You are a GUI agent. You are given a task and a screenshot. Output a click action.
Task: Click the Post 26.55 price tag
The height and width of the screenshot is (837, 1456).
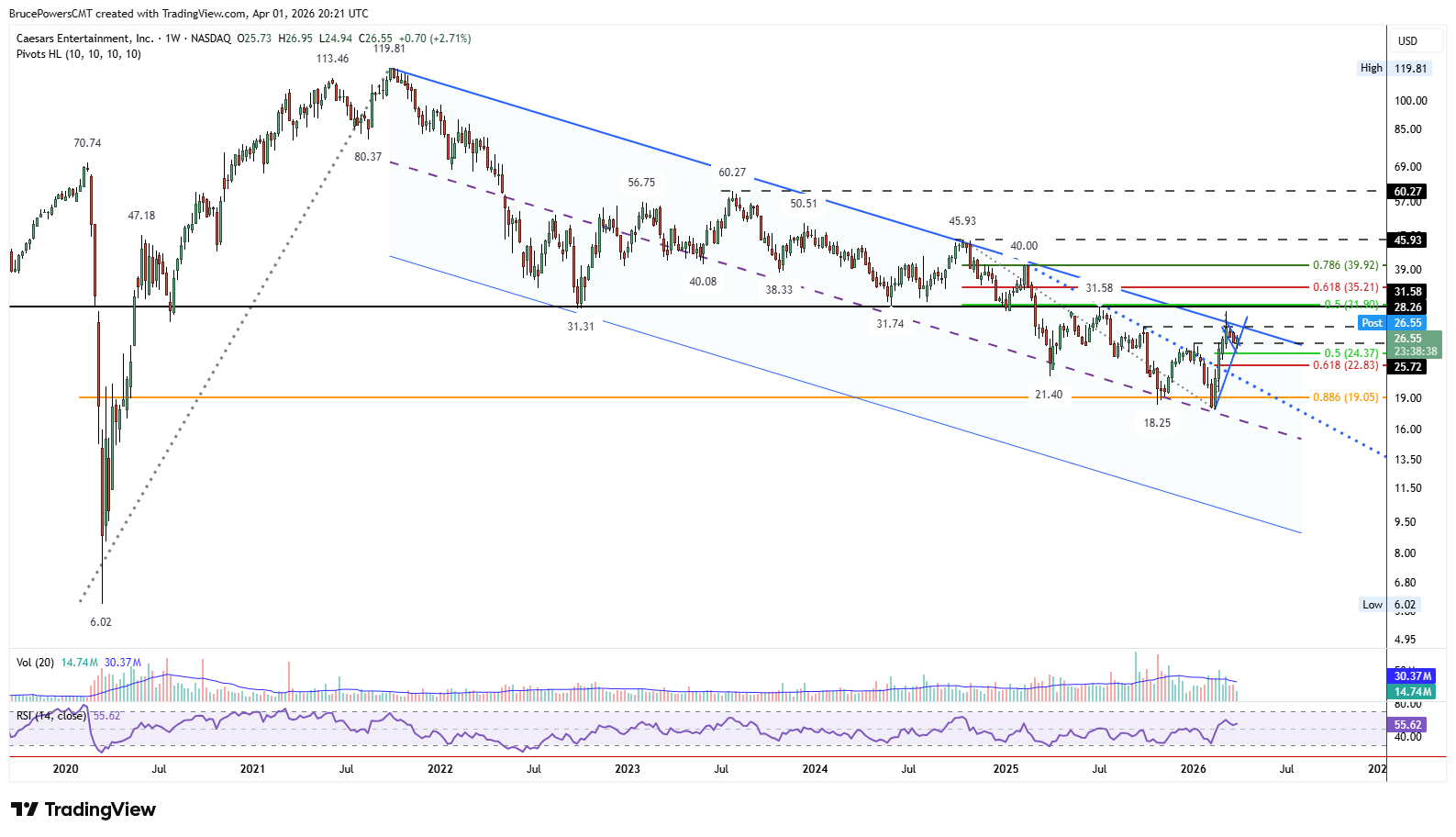pyautogui.click(x=1391, y=323)
